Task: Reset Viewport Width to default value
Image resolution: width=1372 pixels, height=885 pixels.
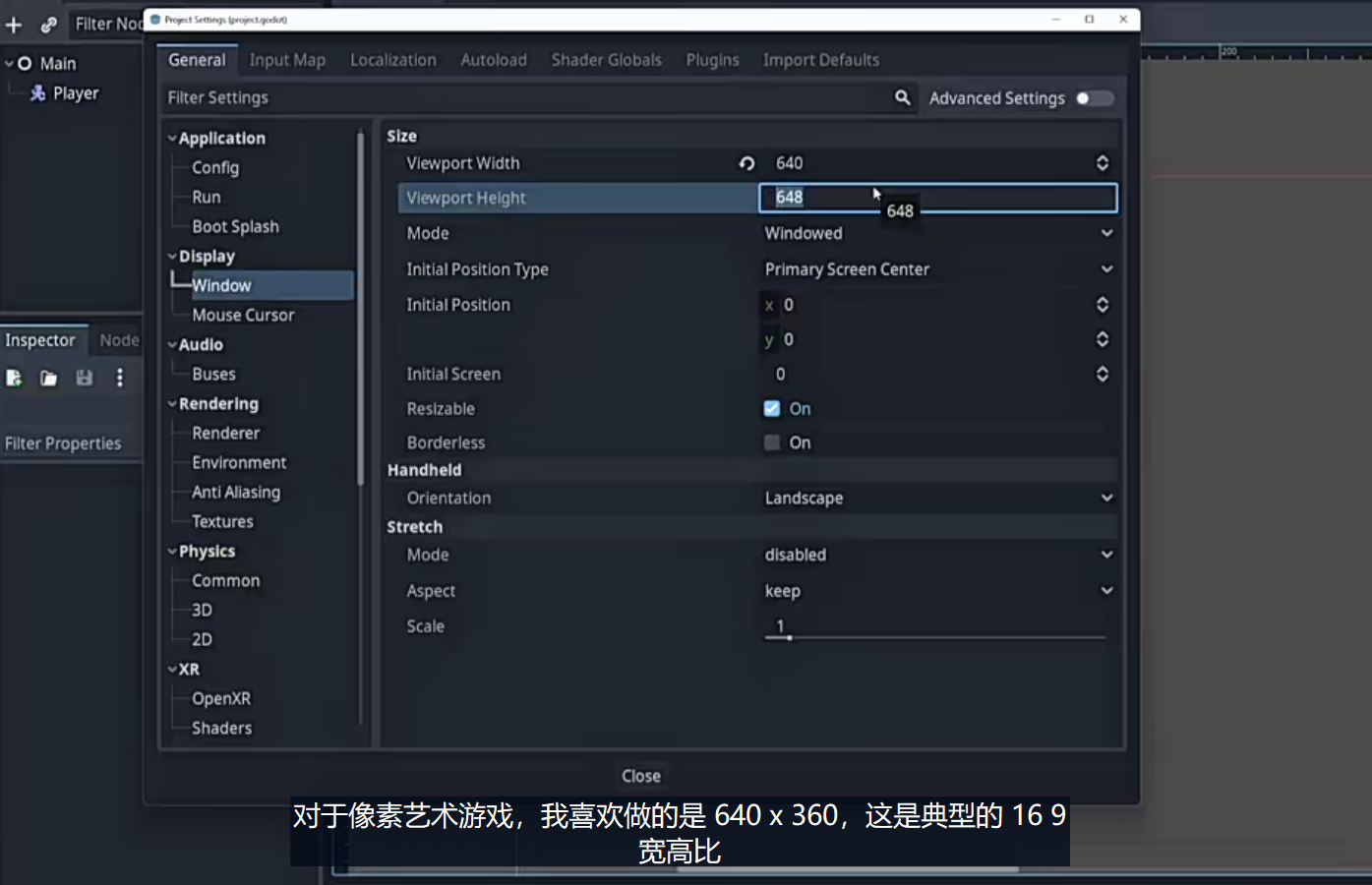Action: coord(746,163)
